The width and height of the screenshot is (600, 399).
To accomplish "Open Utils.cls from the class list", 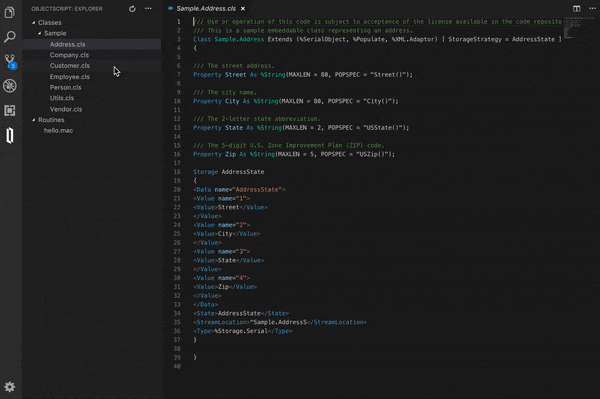I will pyautogui.click(x=92, y=98).
